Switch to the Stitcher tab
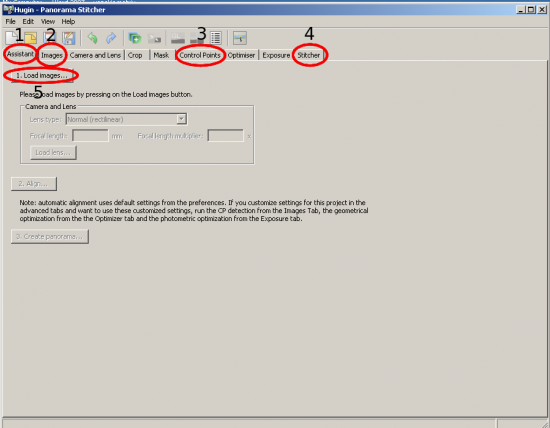This screenshot has width=550, height=428. point(309,55)
